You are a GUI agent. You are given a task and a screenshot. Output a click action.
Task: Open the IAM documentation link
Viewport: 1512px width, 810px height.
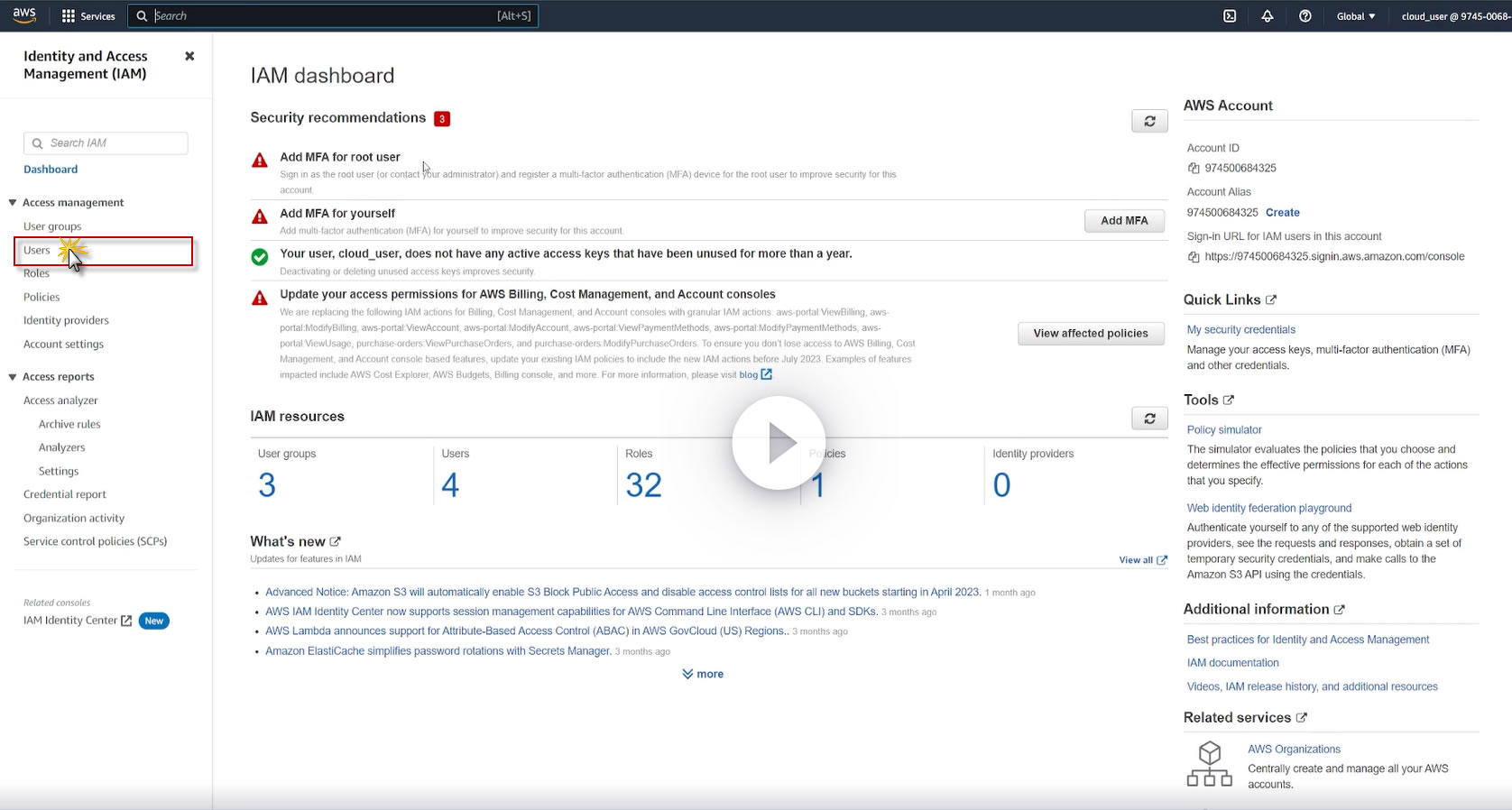pyautogui.click(x=1233, y=663)
